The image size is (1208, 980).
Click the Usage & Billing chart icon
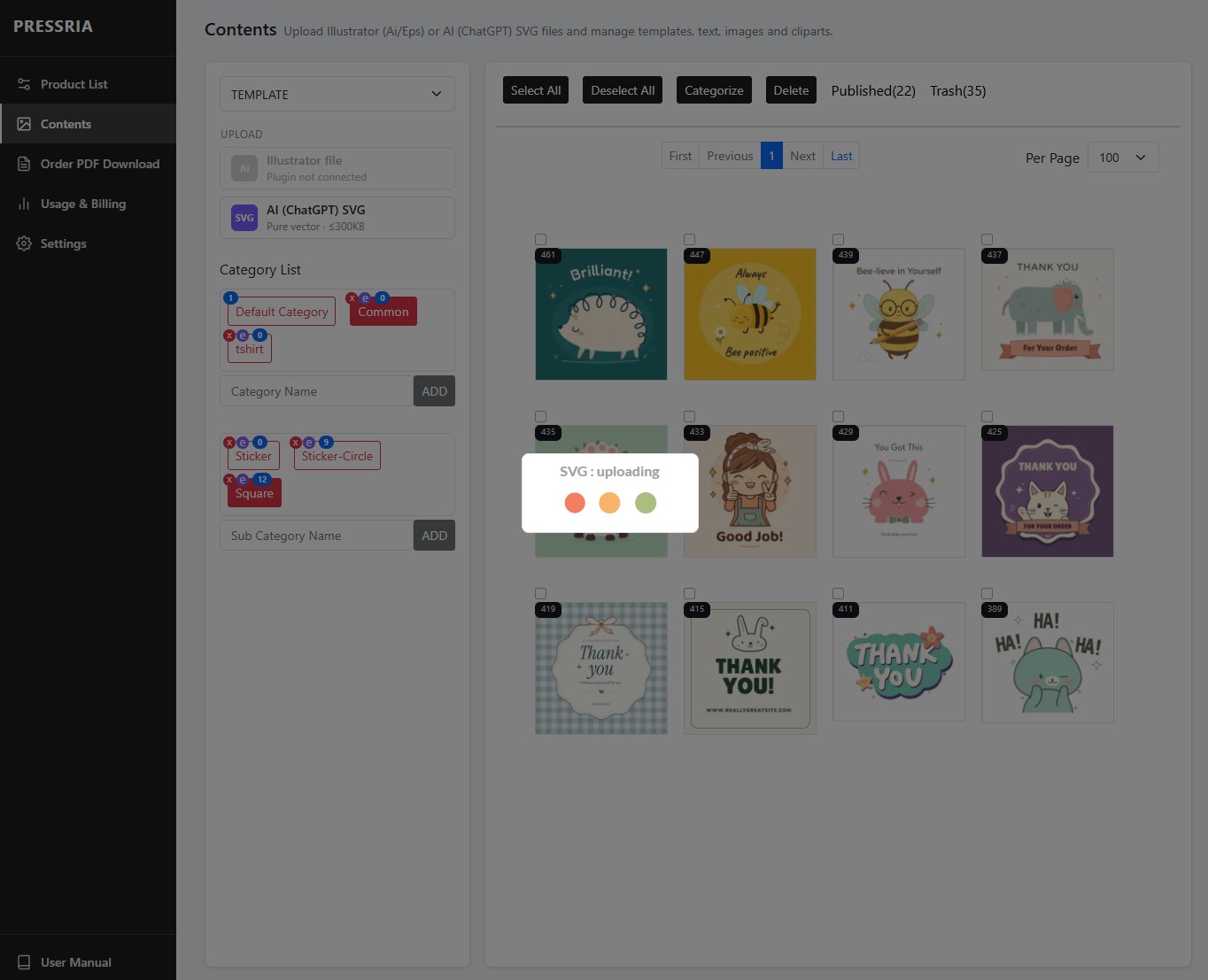click(24, 204)
